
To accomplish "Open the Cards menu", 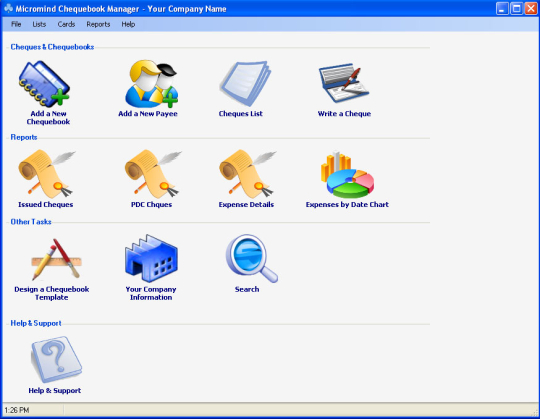I will pyautogui.click(x=66, y=24).
